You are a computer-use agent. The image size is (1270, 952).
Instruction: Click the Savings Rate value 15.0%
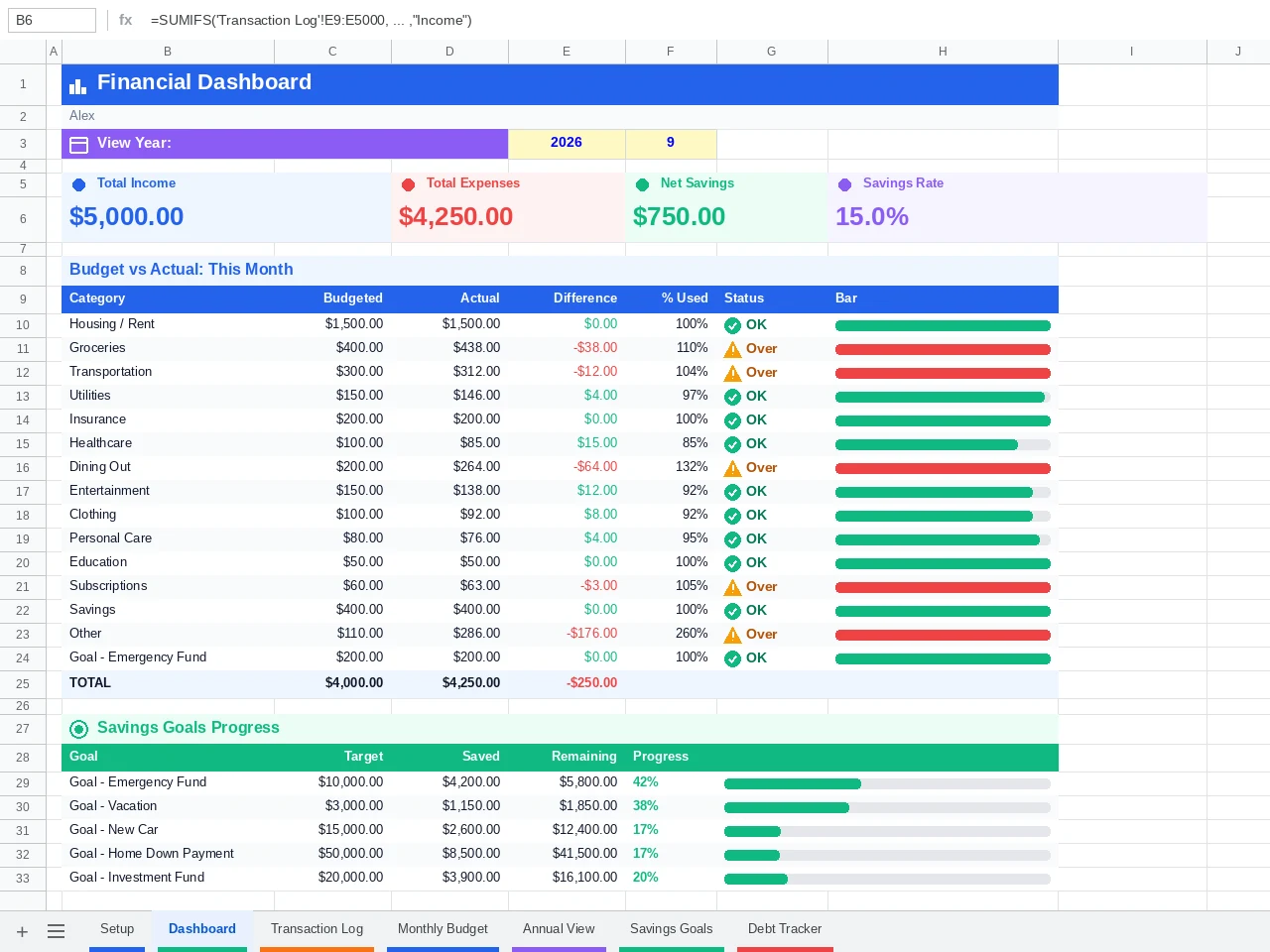872,217
